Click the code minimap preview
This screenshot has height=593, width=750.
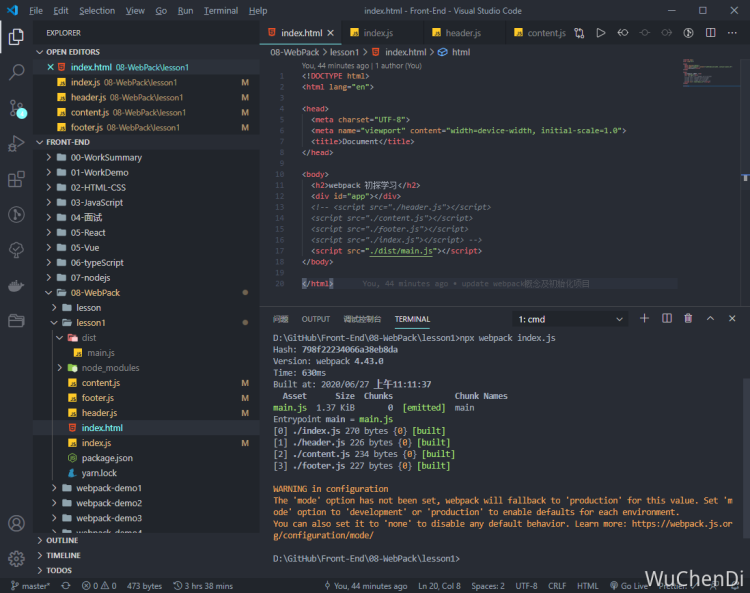(711, 72)
